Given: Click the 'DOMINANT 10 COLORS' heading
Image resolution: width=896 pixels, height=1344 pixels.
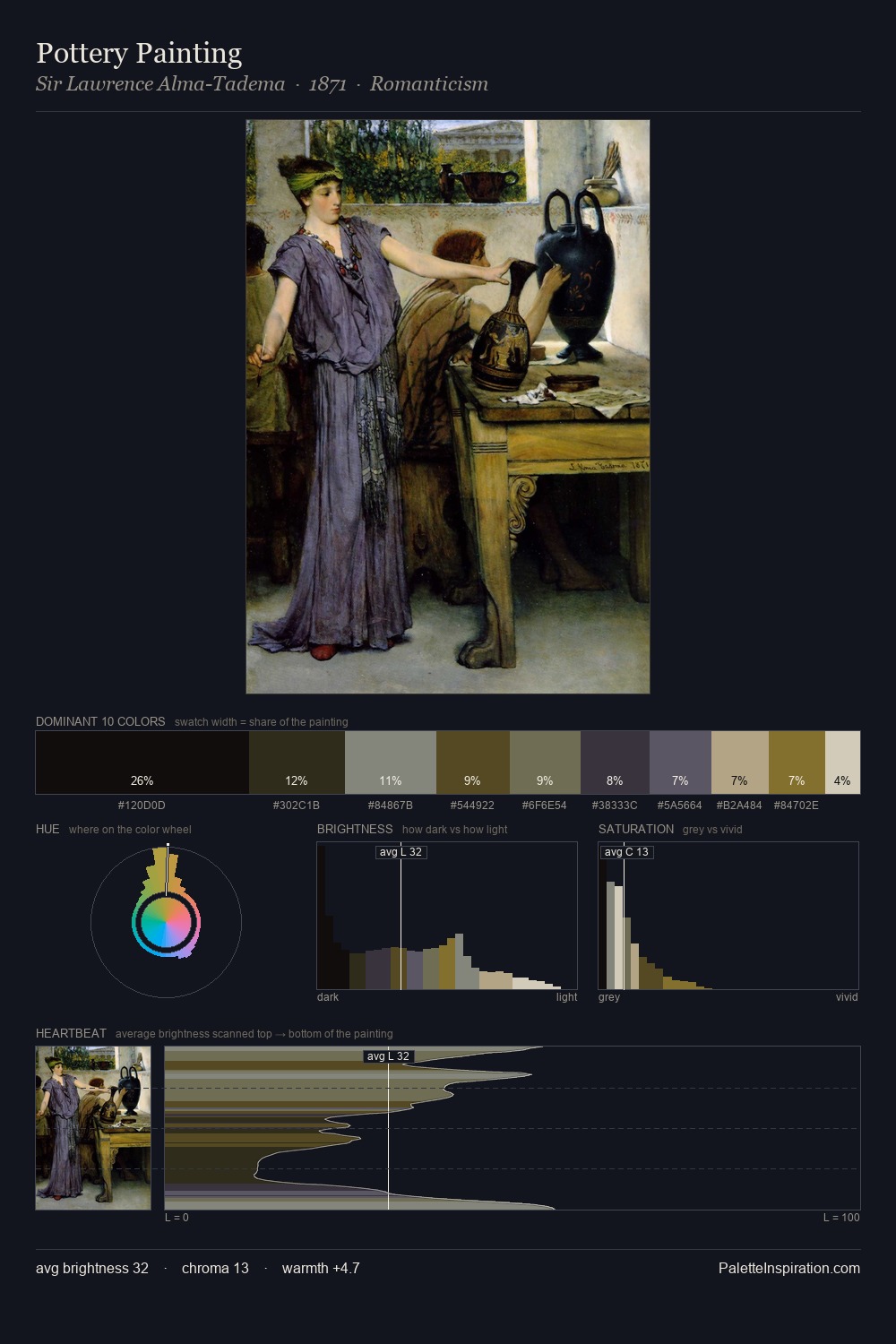Looking at the screenshot, I should (100, 721).
